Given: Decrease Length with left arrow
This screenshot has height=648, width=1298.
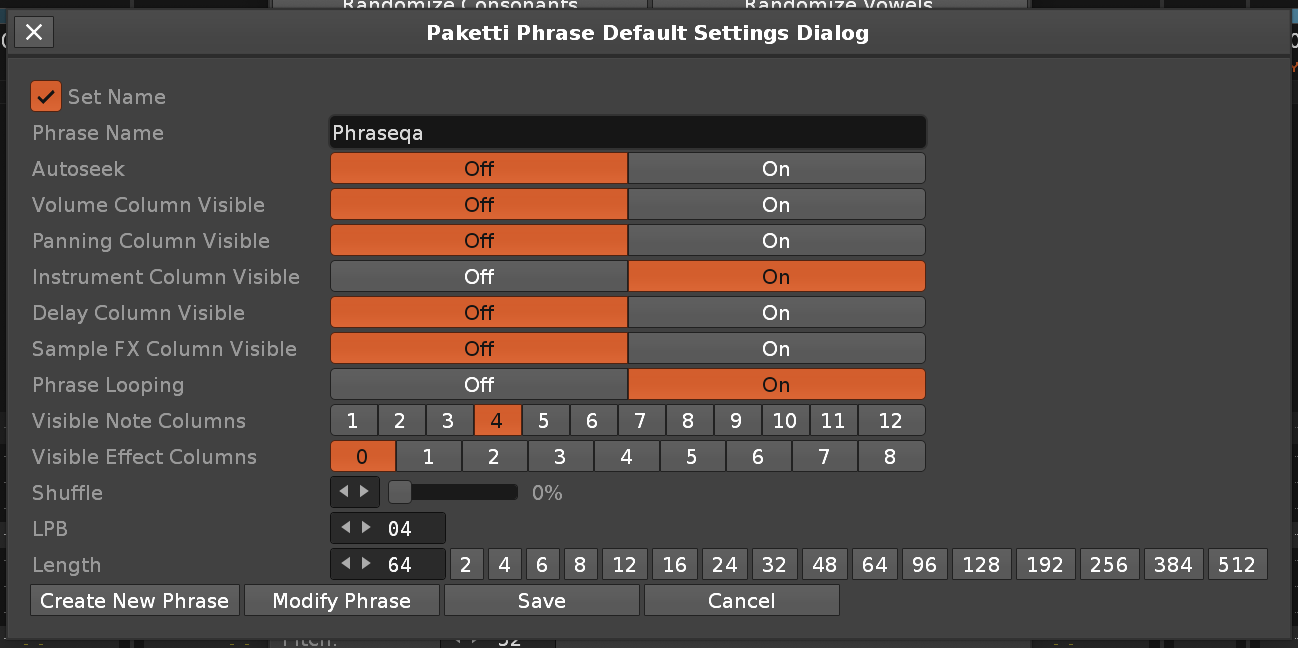Looking at the screenshot, I should tap(345, 565).
